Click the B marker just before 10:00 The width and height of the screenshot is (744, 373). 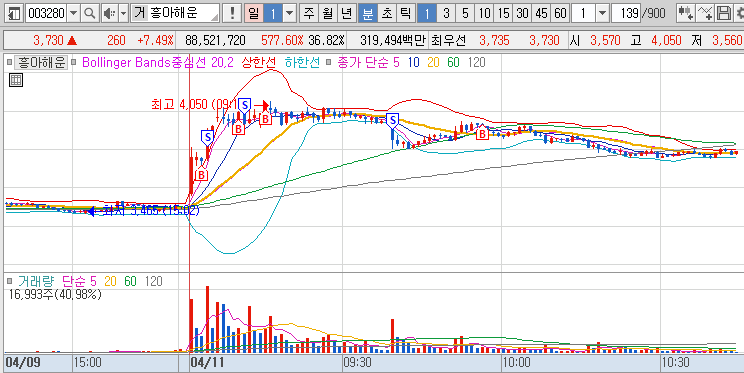482,133
